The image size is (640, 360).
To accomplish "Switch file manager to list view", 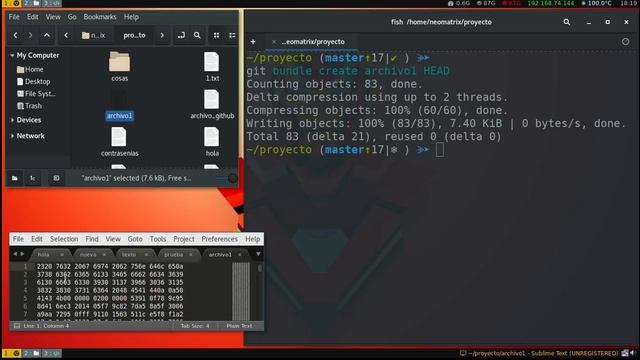I will [x=232, y=35].
